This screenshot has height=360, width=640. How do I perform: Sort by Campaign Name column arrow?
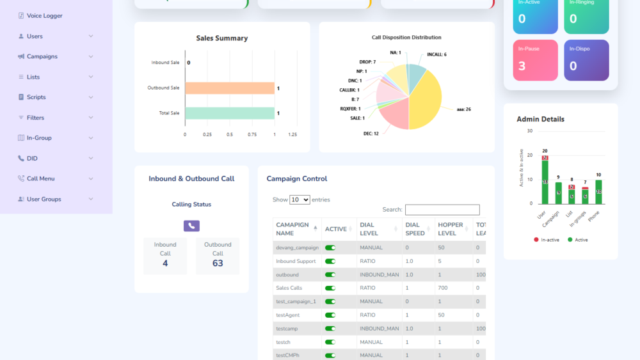coord(315,229)
